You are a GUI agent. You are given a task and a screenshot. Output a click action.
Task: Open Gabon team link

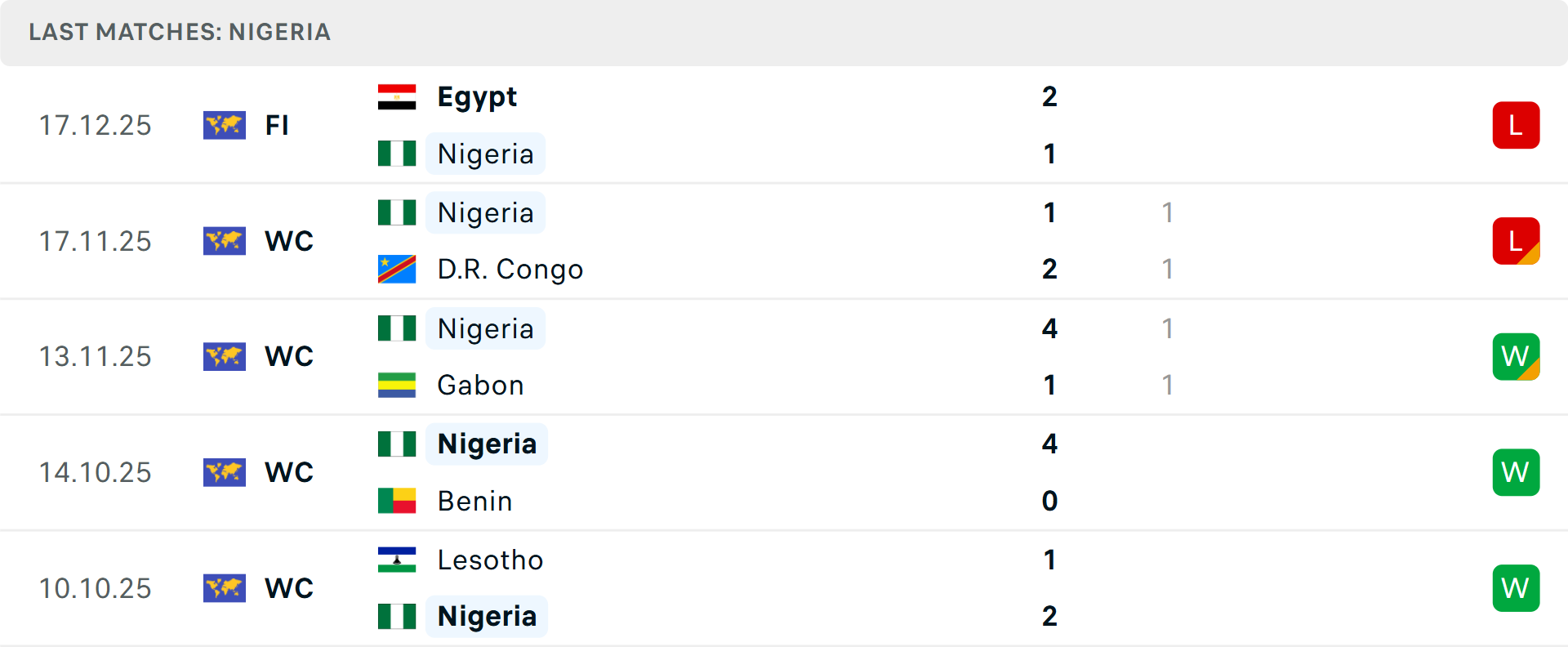click(x=480, y=385)
